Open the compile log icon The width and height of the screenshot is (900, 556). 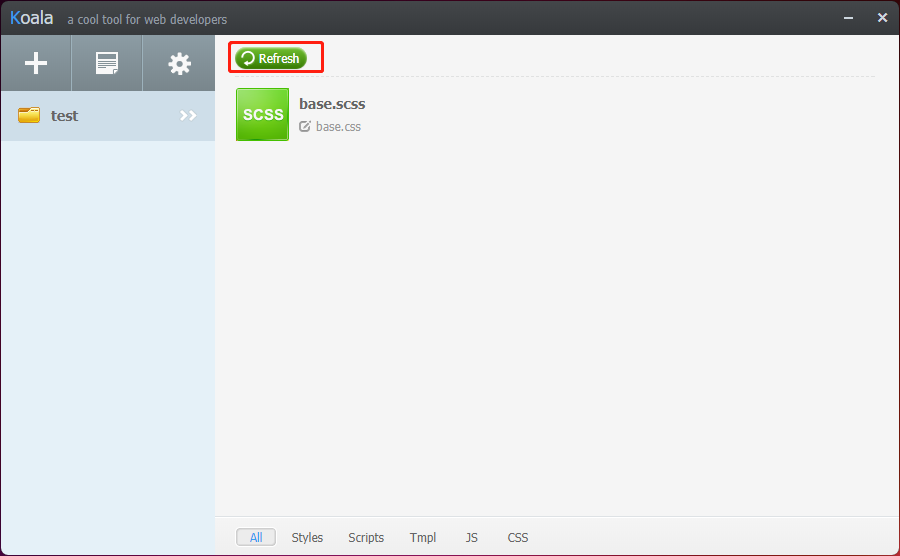(107, 63)
